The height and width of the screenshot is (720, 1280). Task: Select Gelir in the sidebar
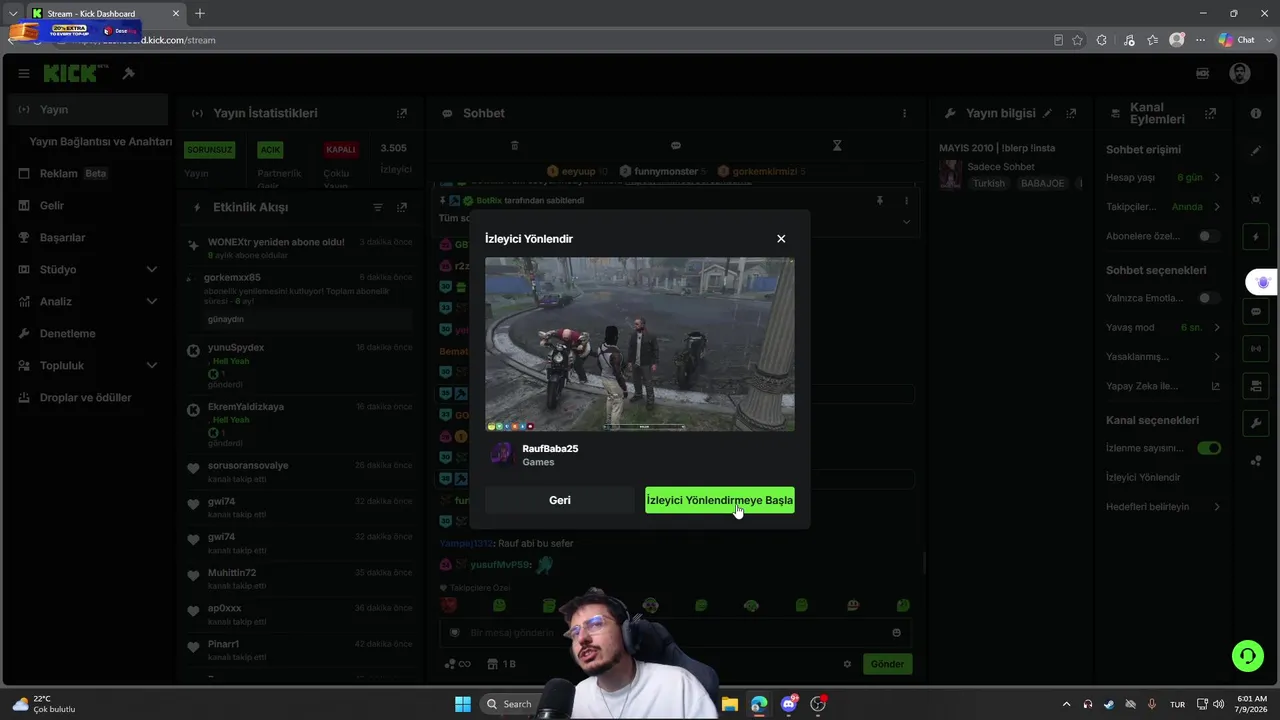point(52,205)
